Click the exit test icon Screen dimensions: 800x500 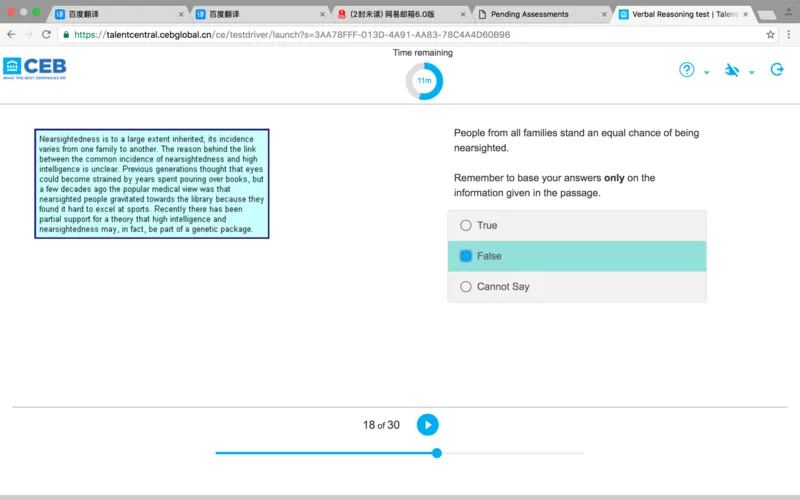[x=777, y=70]
